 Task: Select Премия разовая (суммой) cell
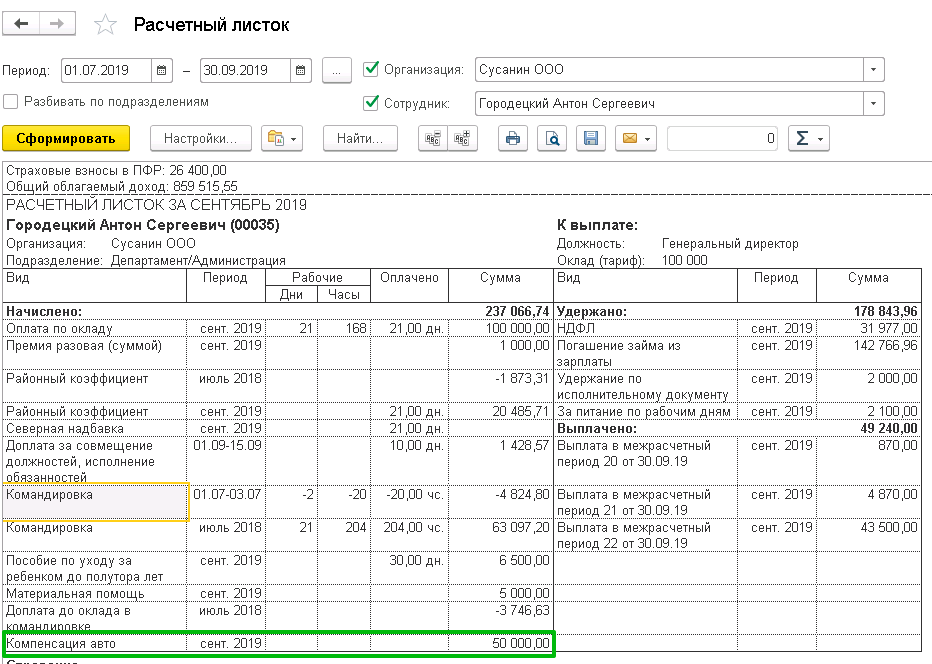click(95, 353)
